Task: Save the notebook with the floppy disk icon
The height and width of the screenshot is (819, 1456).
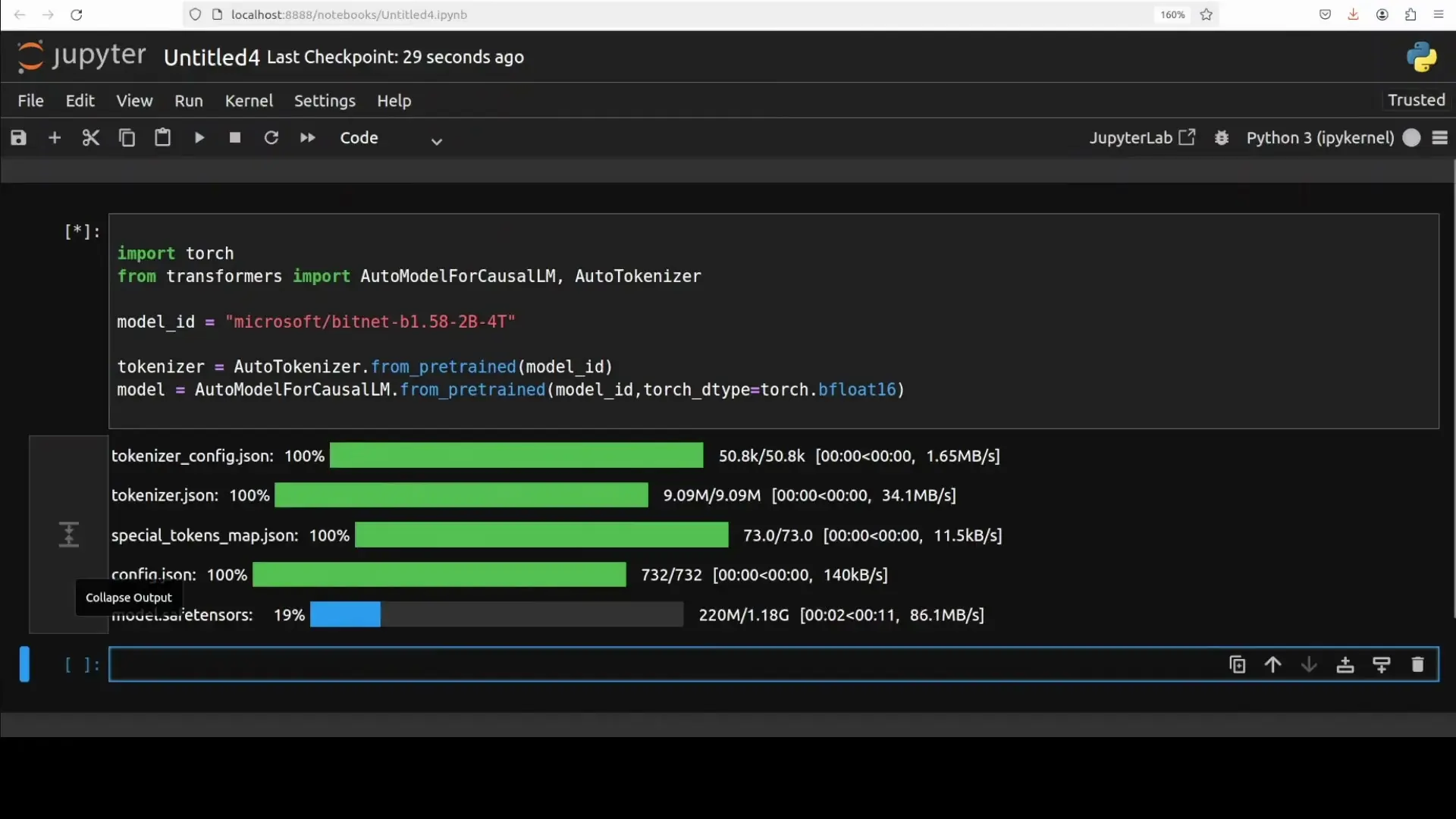Action: pos(18,138)
